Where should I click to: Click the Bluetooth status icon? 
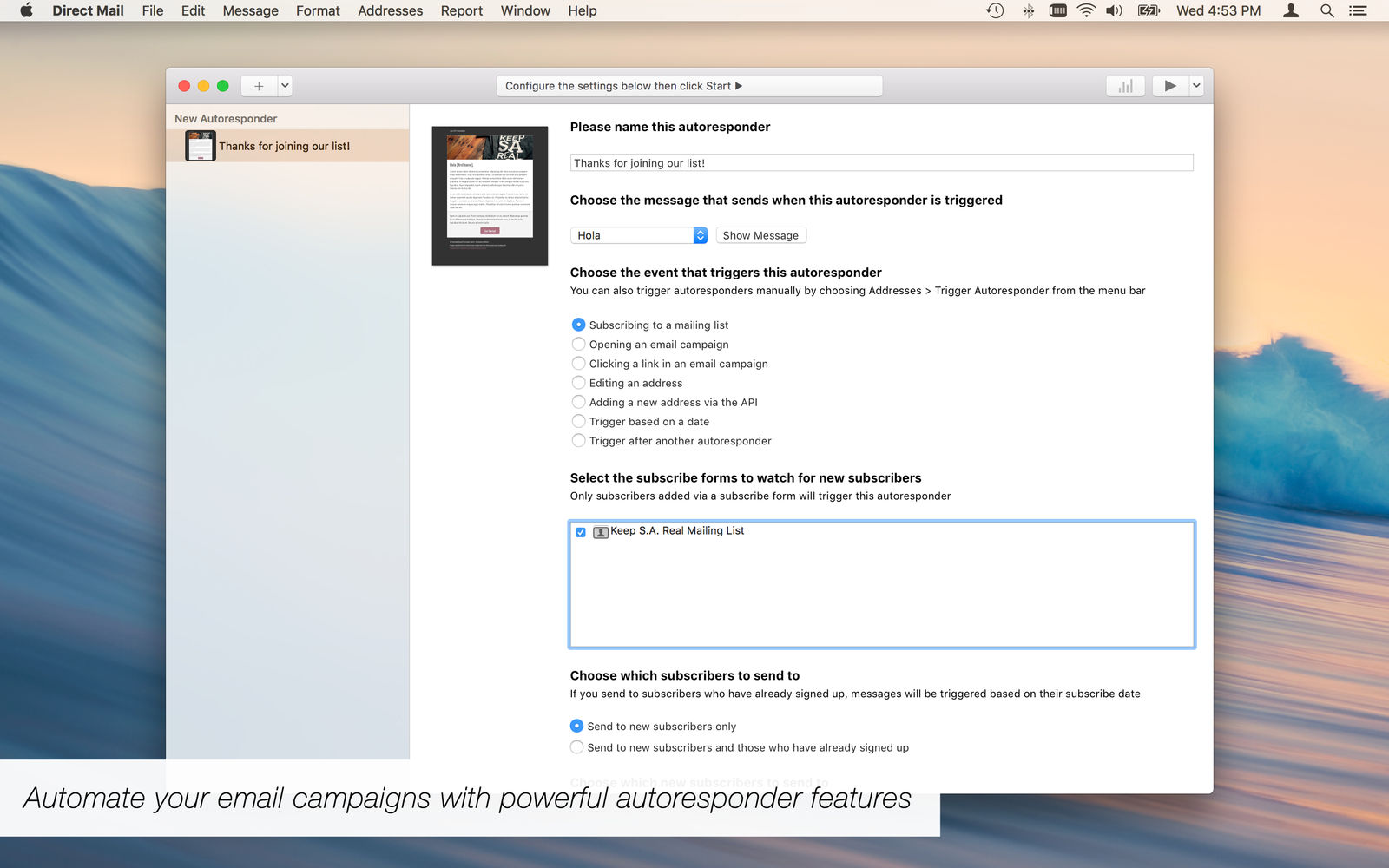click(x=1028, y=10)
